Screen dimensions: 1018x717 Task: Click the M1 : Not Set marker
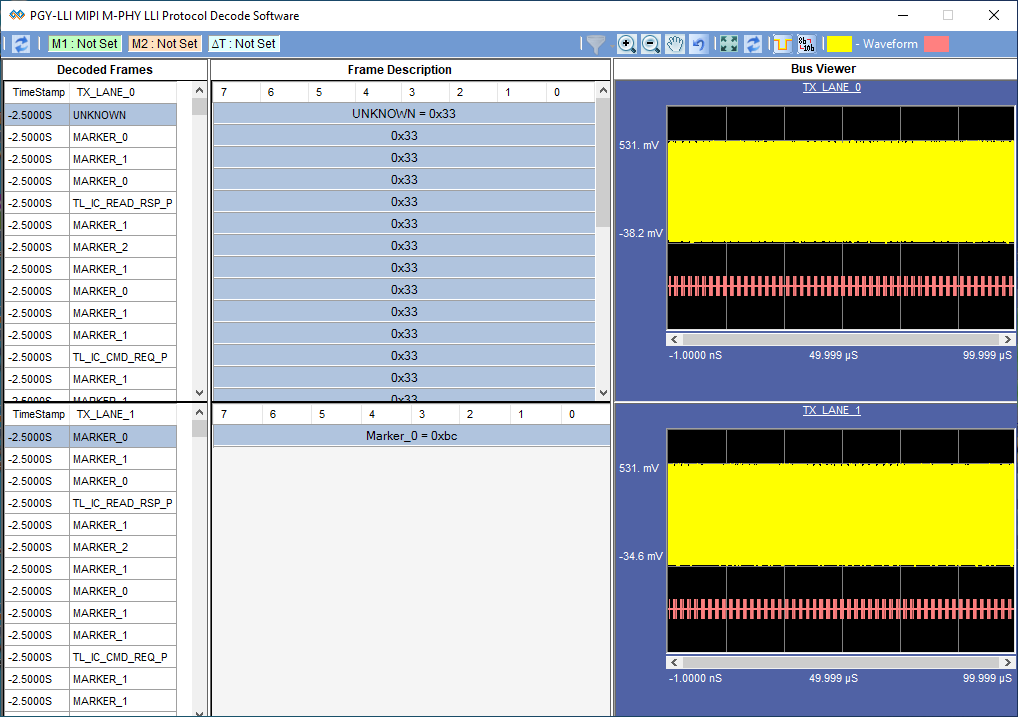click(85, 44)
